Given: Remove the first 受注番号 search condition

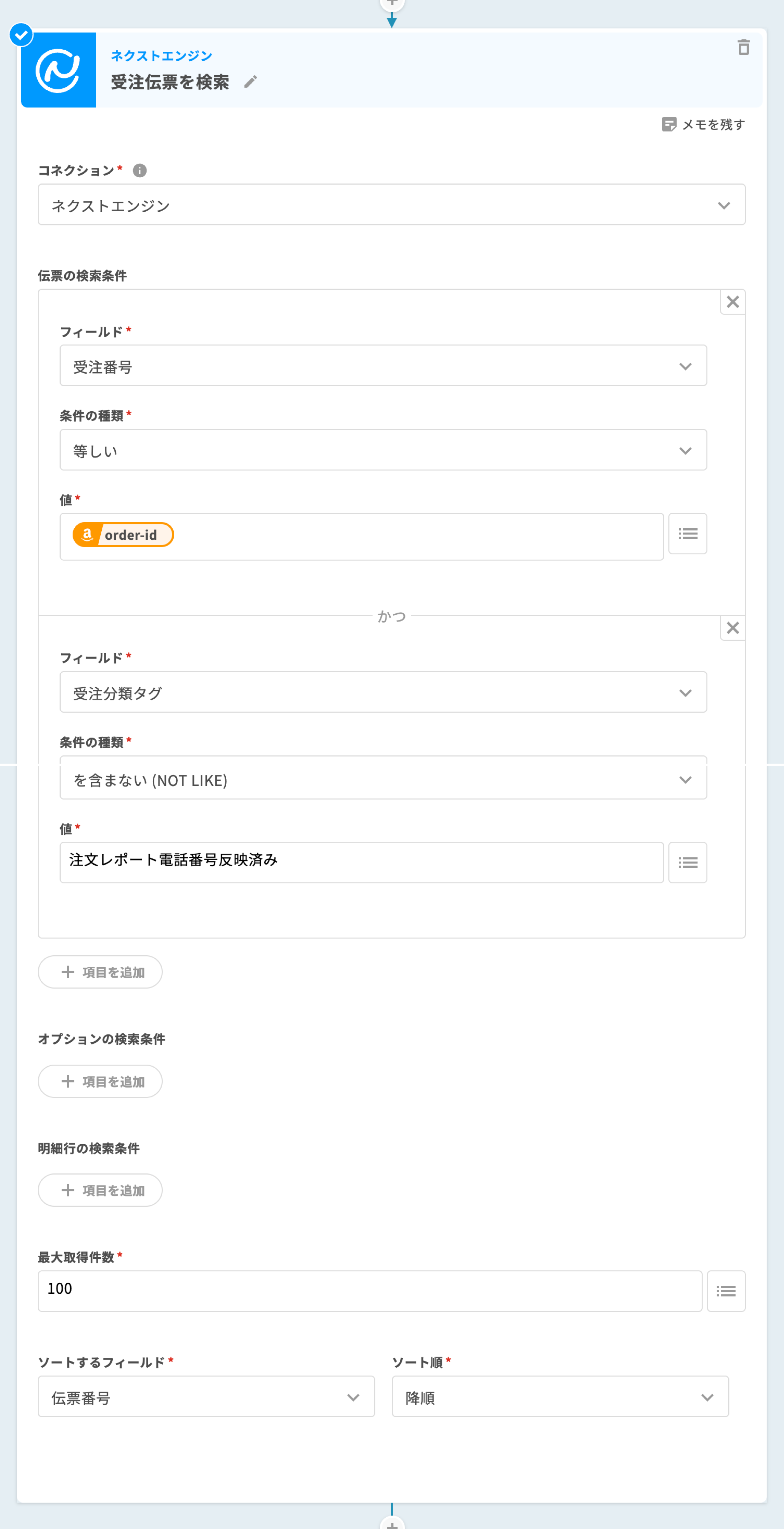Looking at the screenshot, I should pyautogui.click(x=732, y=302).
